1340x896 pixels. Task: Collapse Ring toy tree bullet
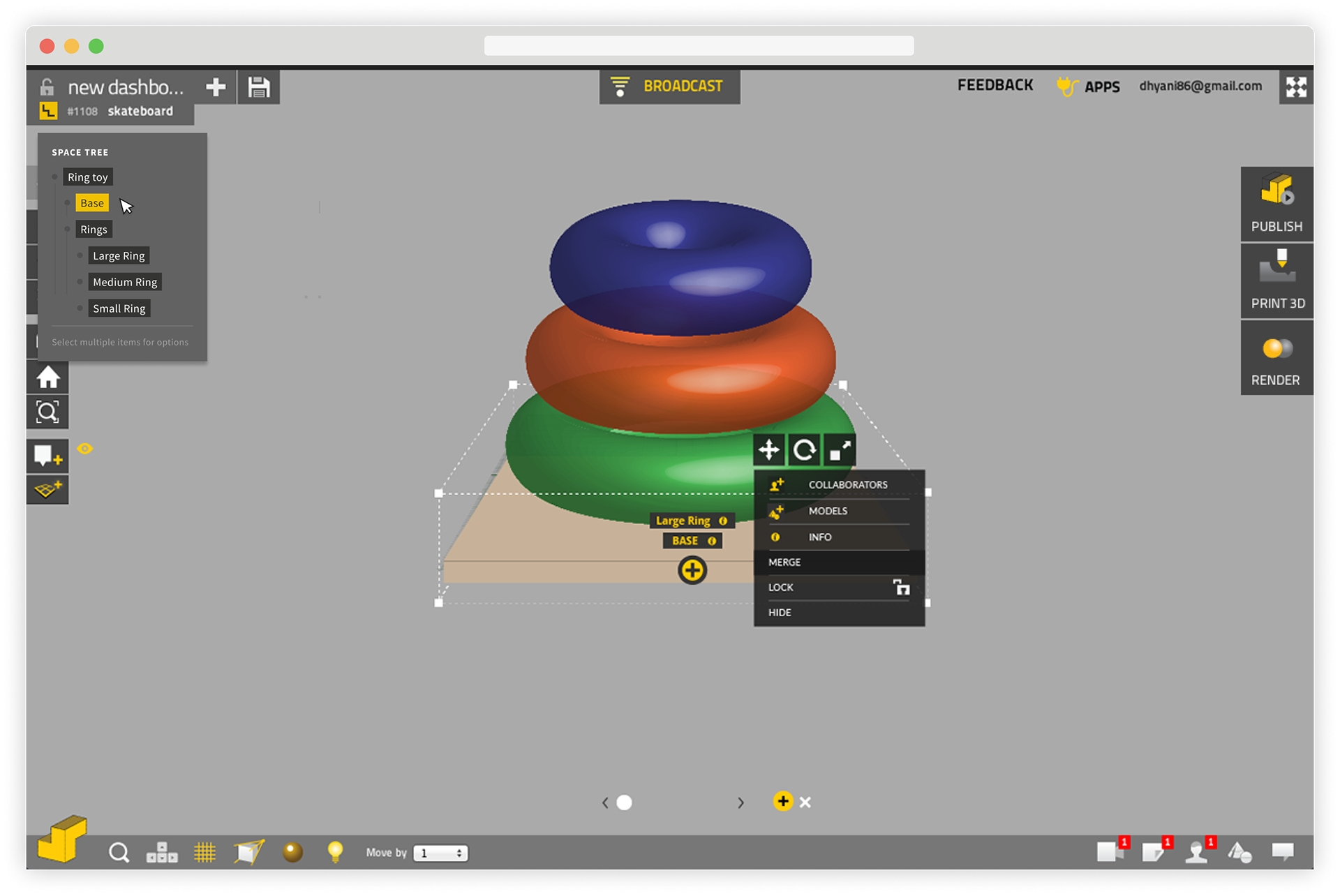tap(54, 177)
